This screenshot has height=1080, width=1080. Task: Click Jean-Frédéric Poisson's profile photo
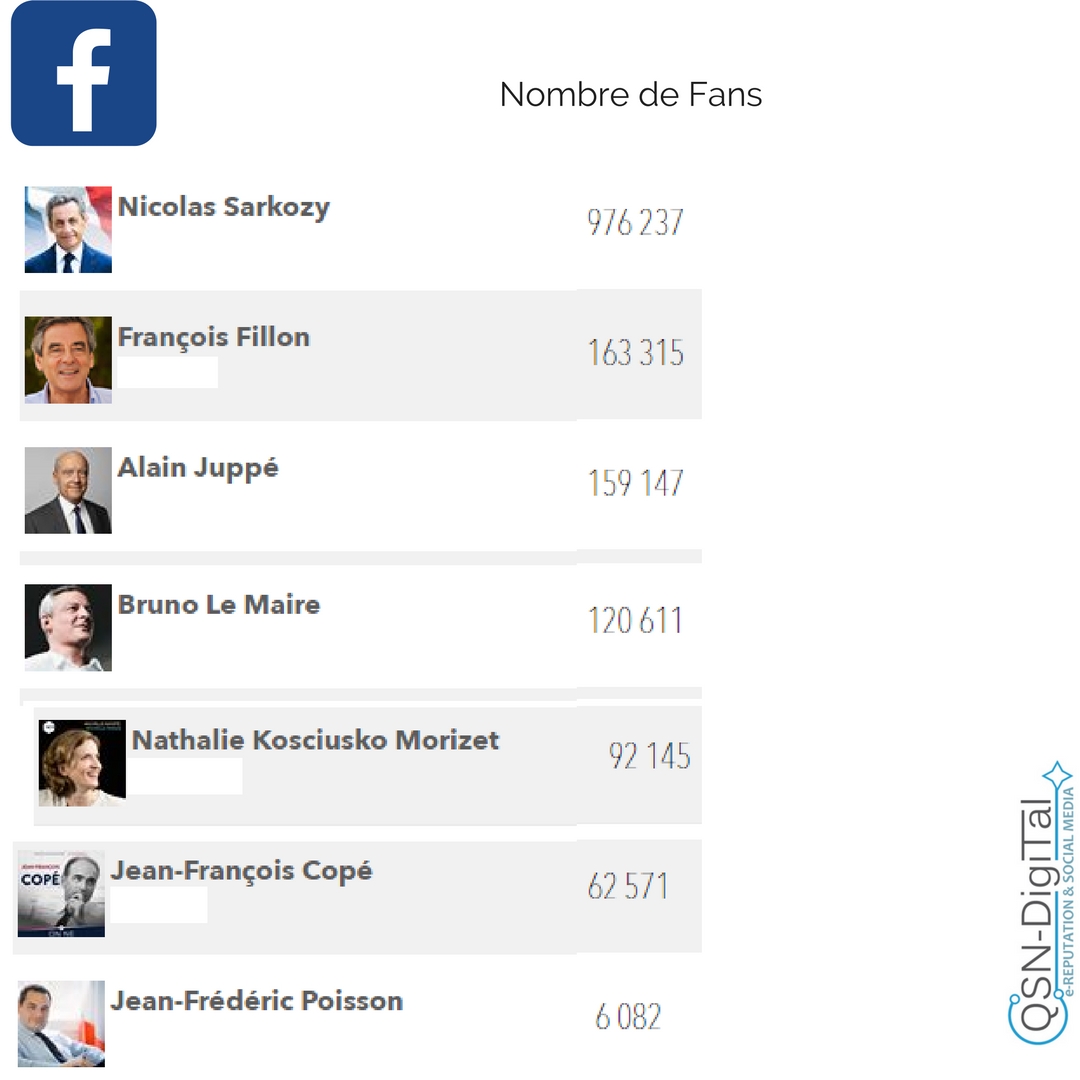click(61, 1024)
